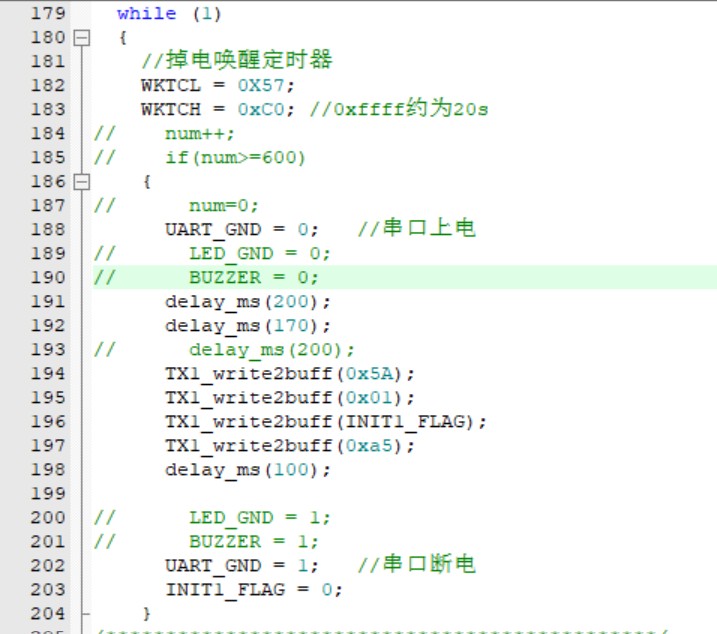
Task: Click the '//串口断电' comment
Action: pos(417,564)
